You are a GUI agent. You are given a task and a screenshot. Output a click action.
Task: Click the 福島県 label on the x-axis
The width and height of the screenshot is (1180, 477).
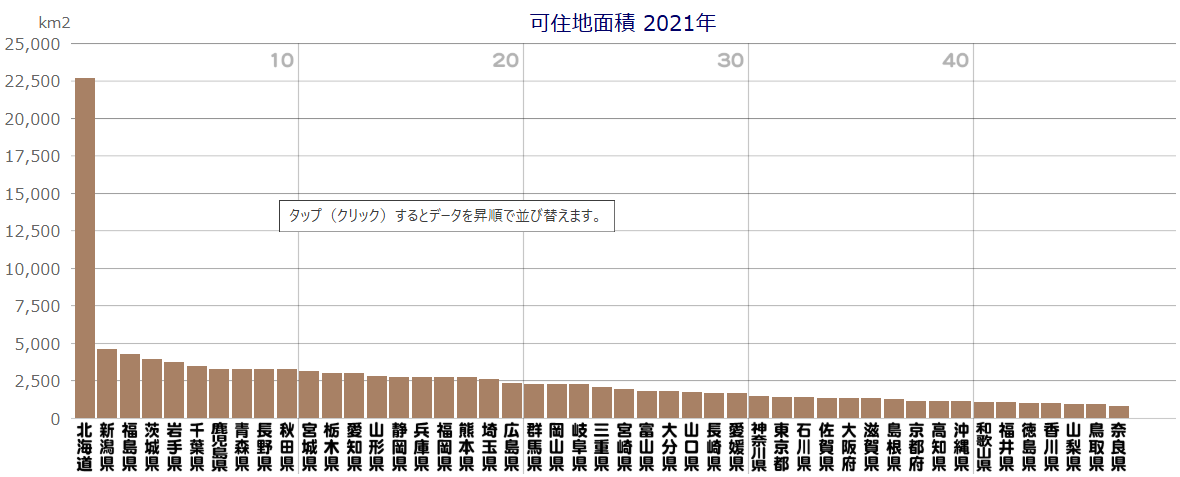pyautogui.click(x=130, y=447)
